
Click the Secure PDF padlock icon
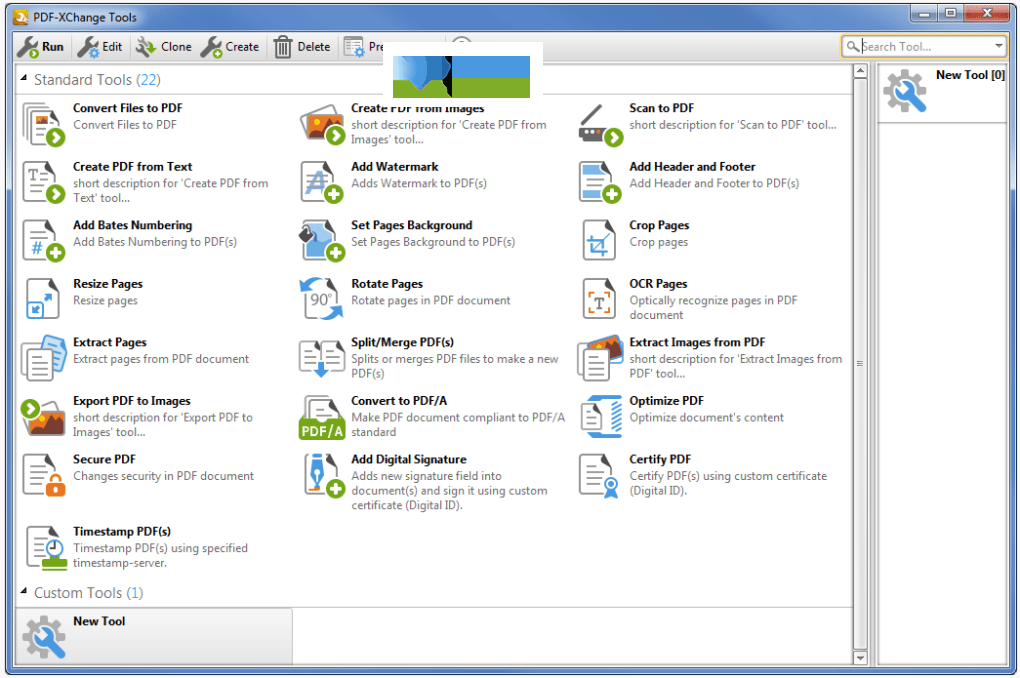44,476
